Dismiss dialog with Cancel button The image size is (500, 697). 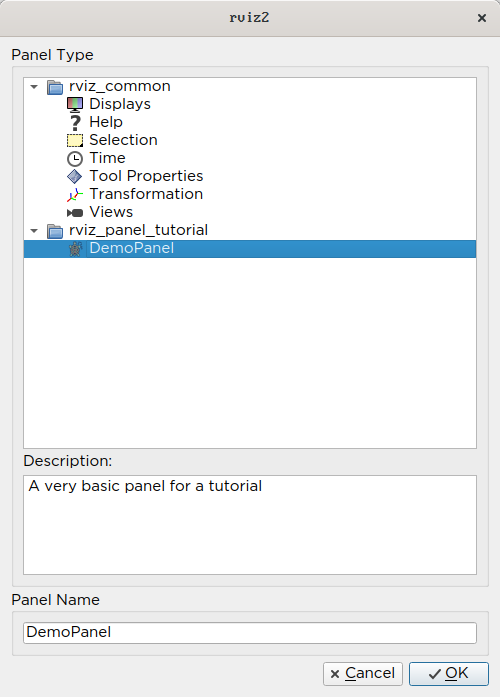click(363, 673)
